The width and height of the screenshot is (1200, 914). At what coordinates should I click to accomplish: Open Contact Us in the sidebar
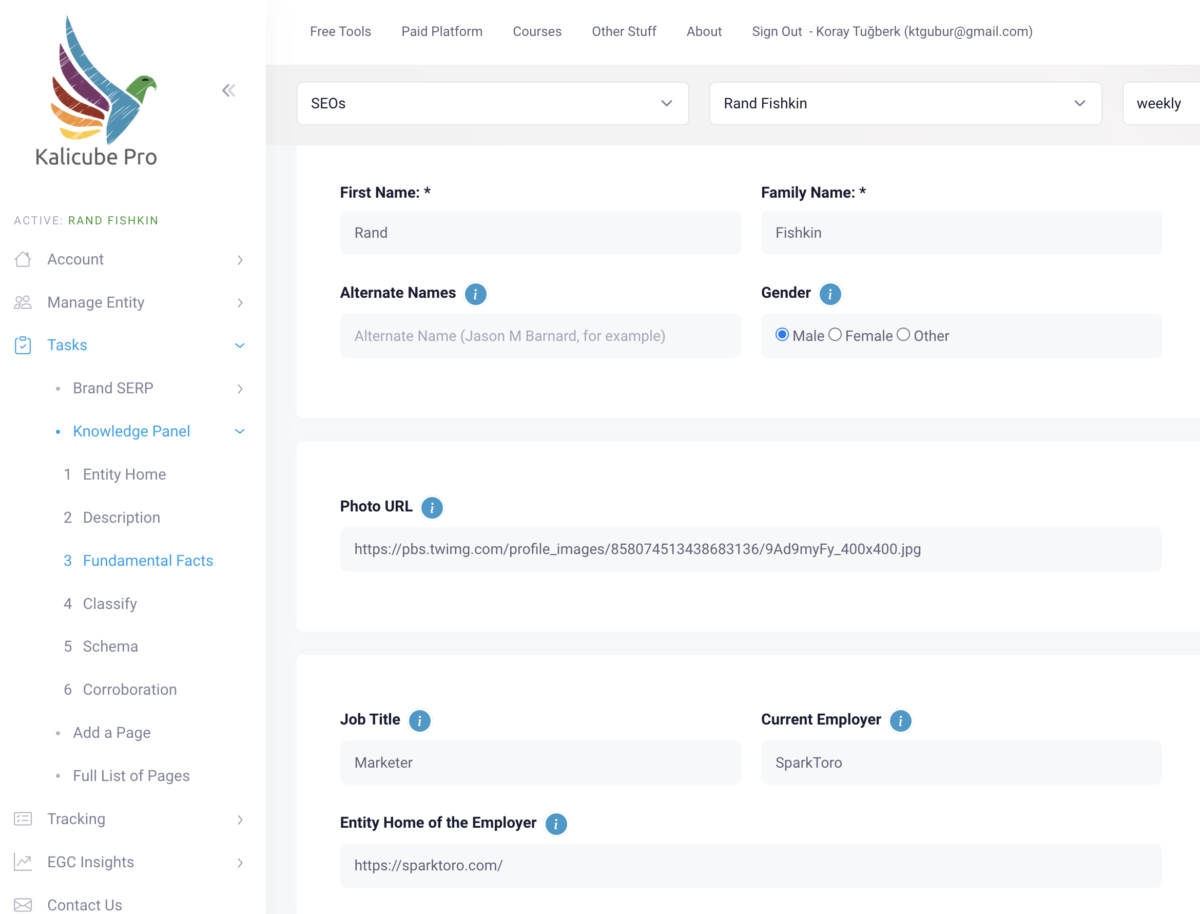click(x=84, y=905)
